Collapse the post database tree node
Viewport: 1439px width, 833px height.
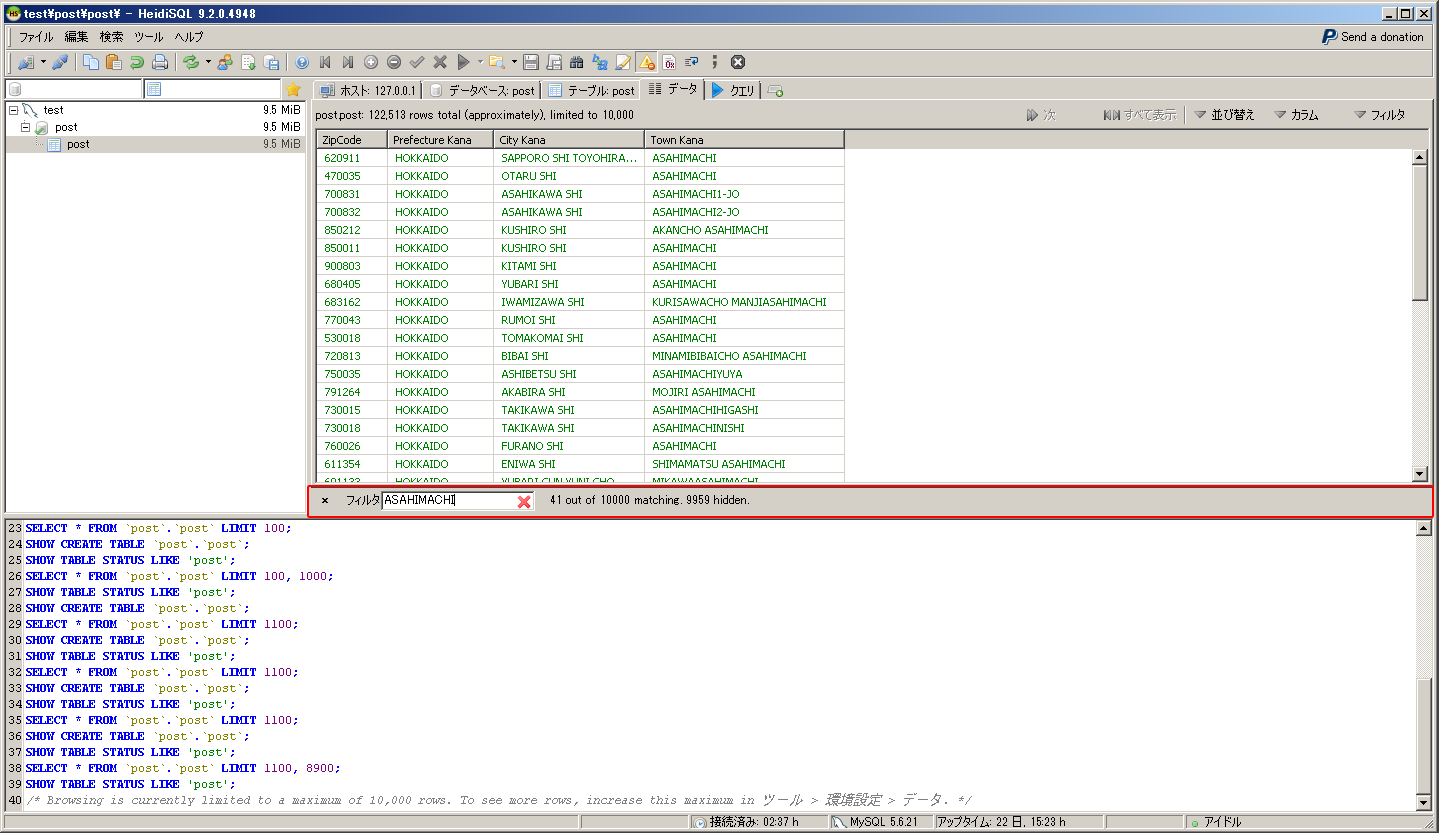coord(26,127)
